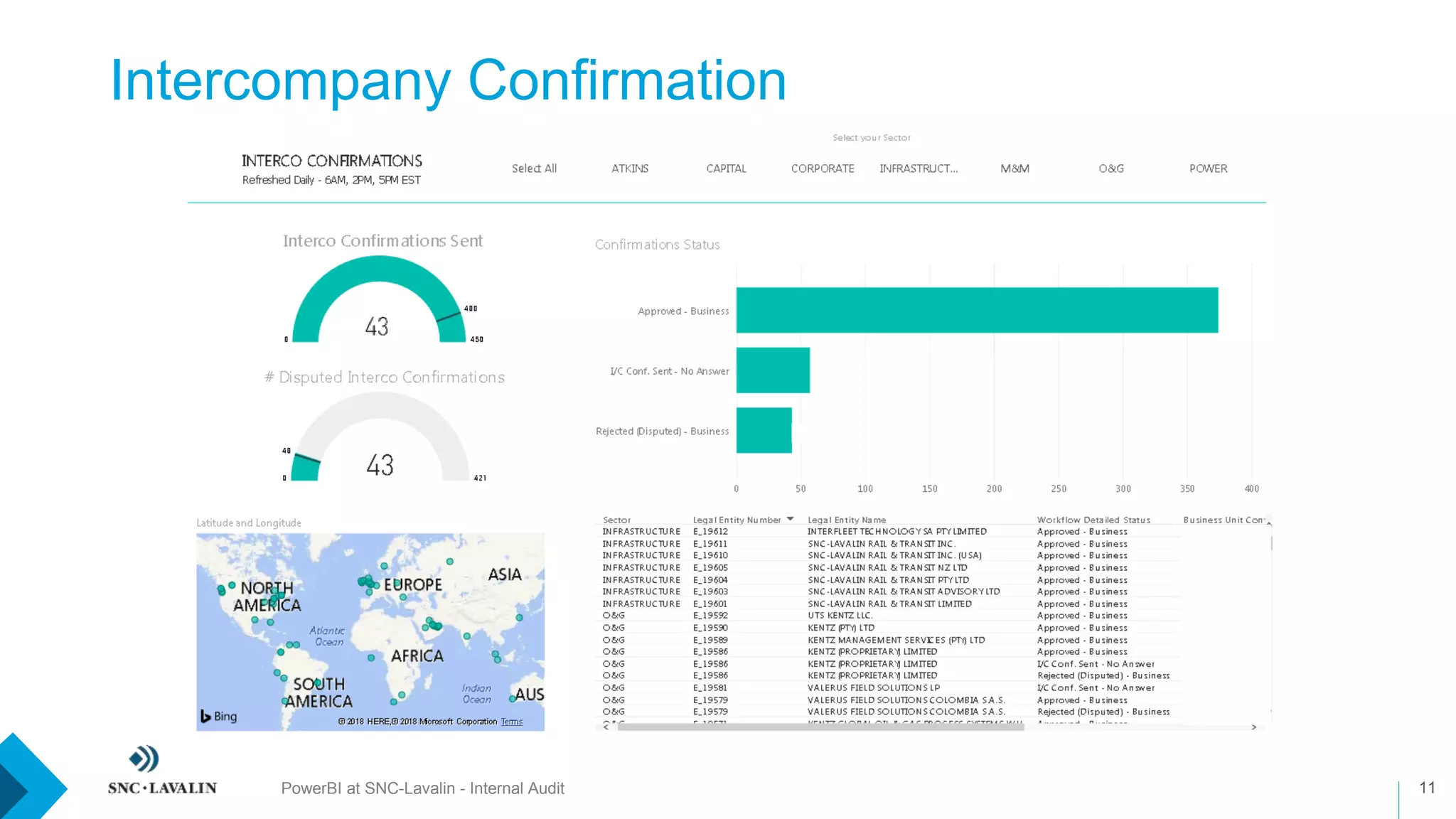
Task: Click the table scroll-up arrow
Action: pos(1269,523)
